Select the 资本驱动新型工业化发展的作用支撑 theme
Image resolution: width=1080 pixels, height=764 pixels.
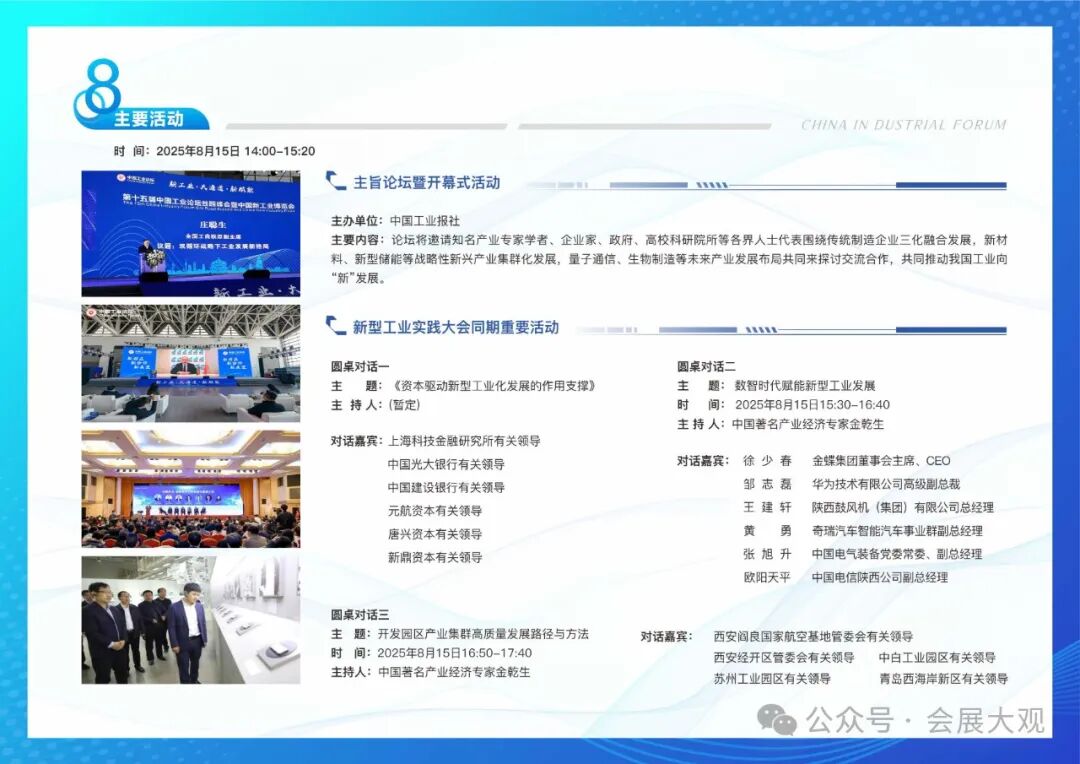492,386
